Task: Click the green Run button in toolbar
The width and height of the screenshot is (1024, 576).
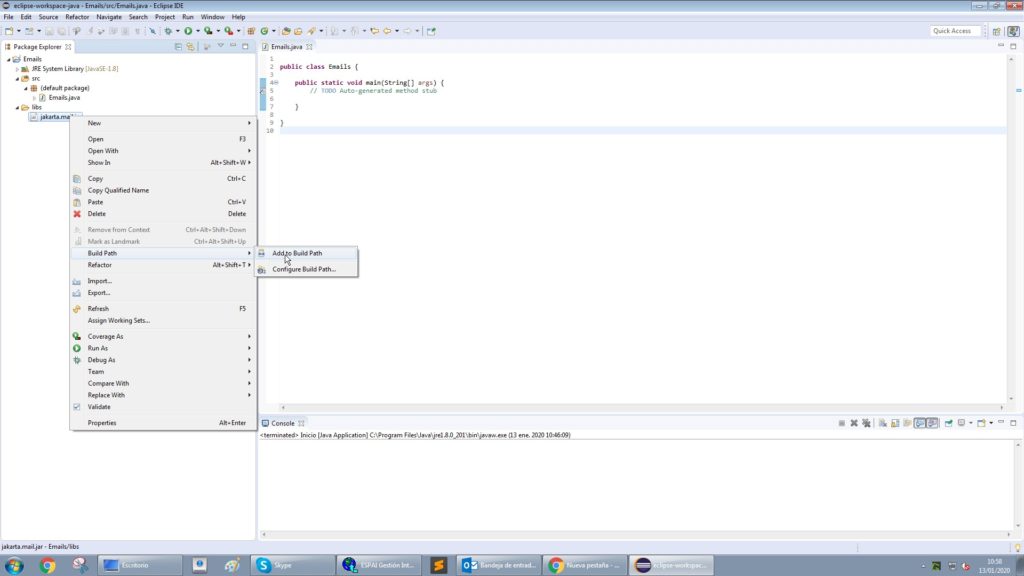Action: [x=187, y=31]
